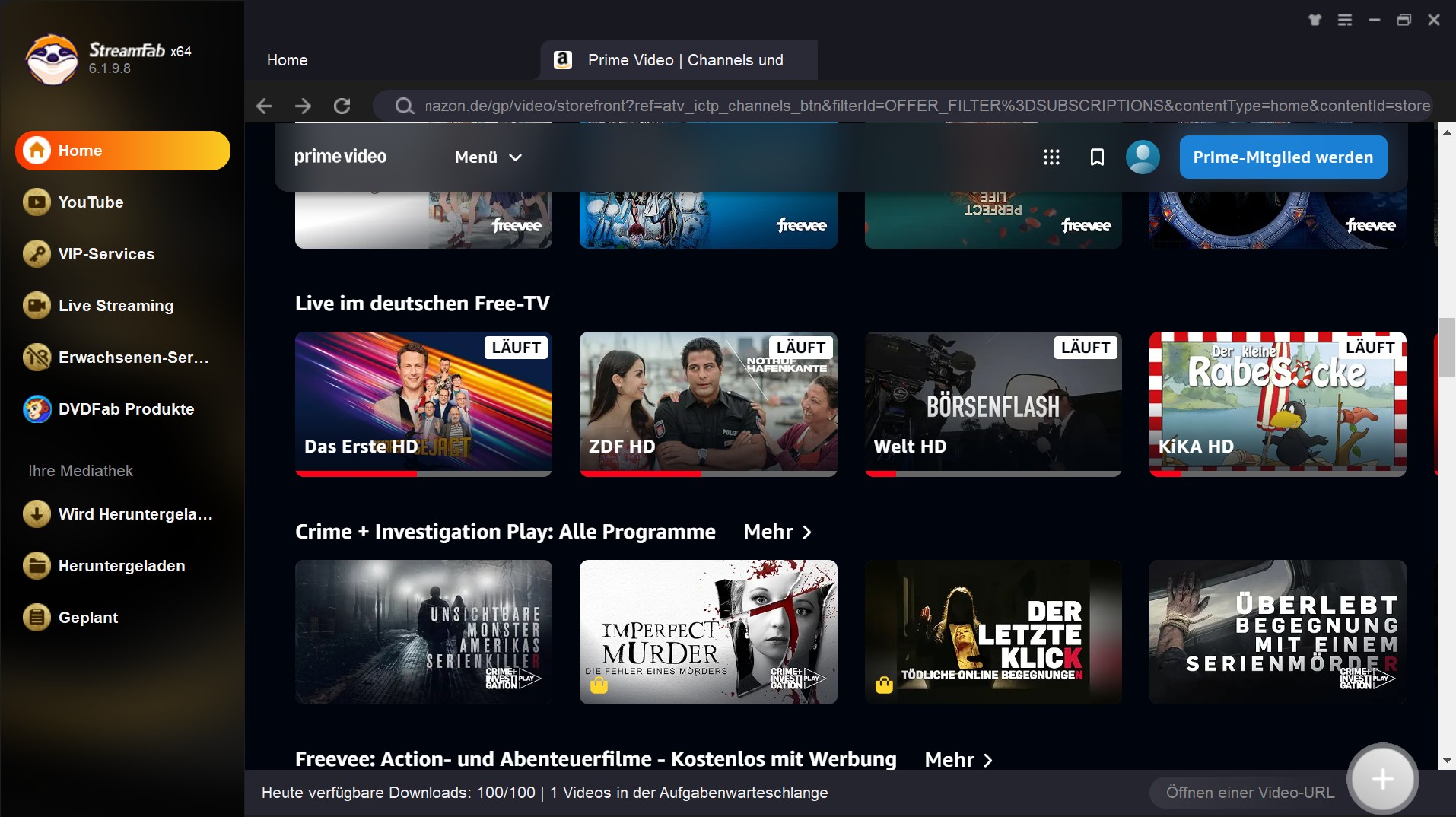The width and height of the screenshot is (1456, 817).
Task: Click Öffnen einer Video-URL field
Action: pyautogui.click(x=1250, y=793)
